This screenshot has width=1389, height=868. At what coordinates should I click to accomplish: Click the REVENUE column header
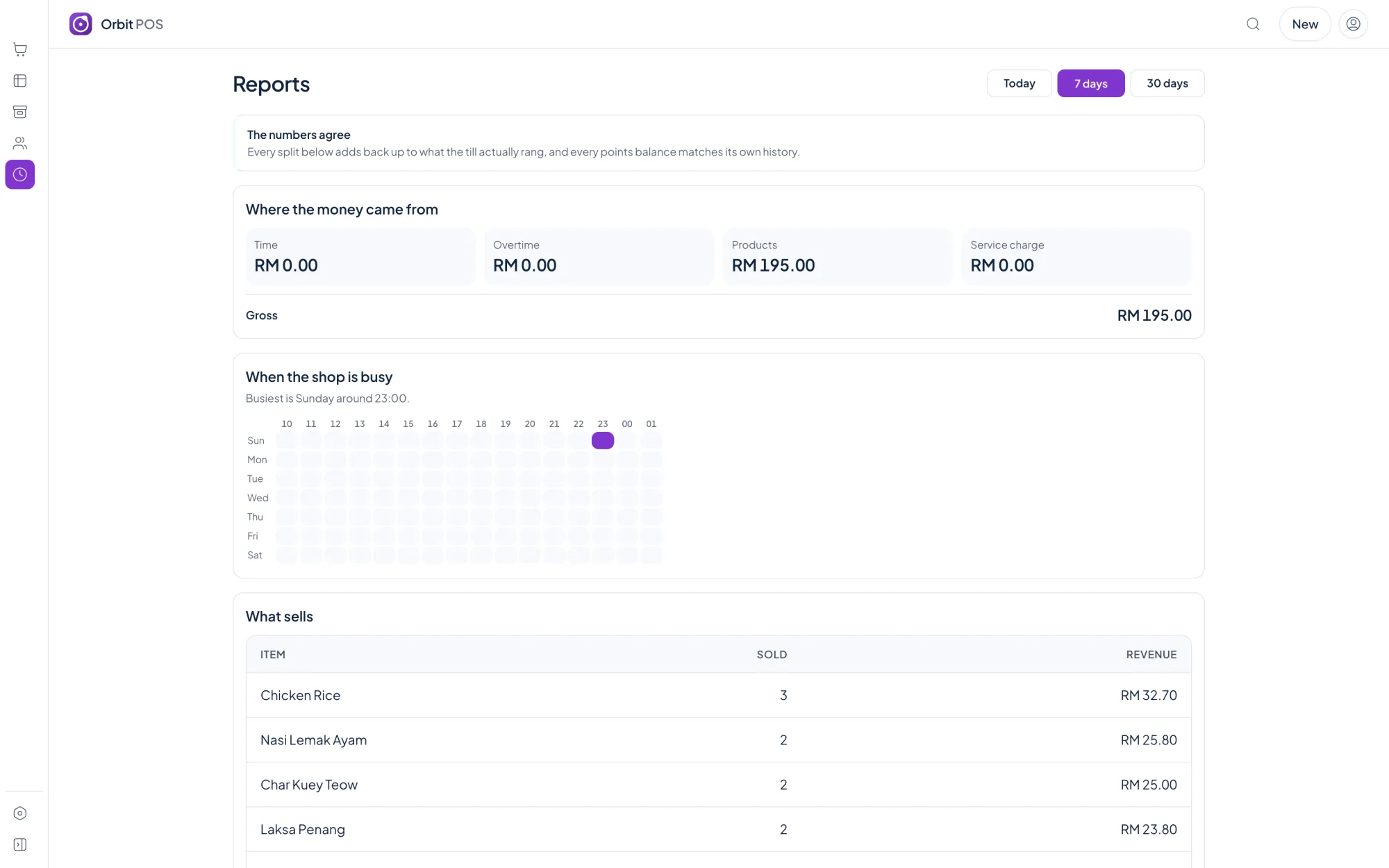tap(1151, 655)
